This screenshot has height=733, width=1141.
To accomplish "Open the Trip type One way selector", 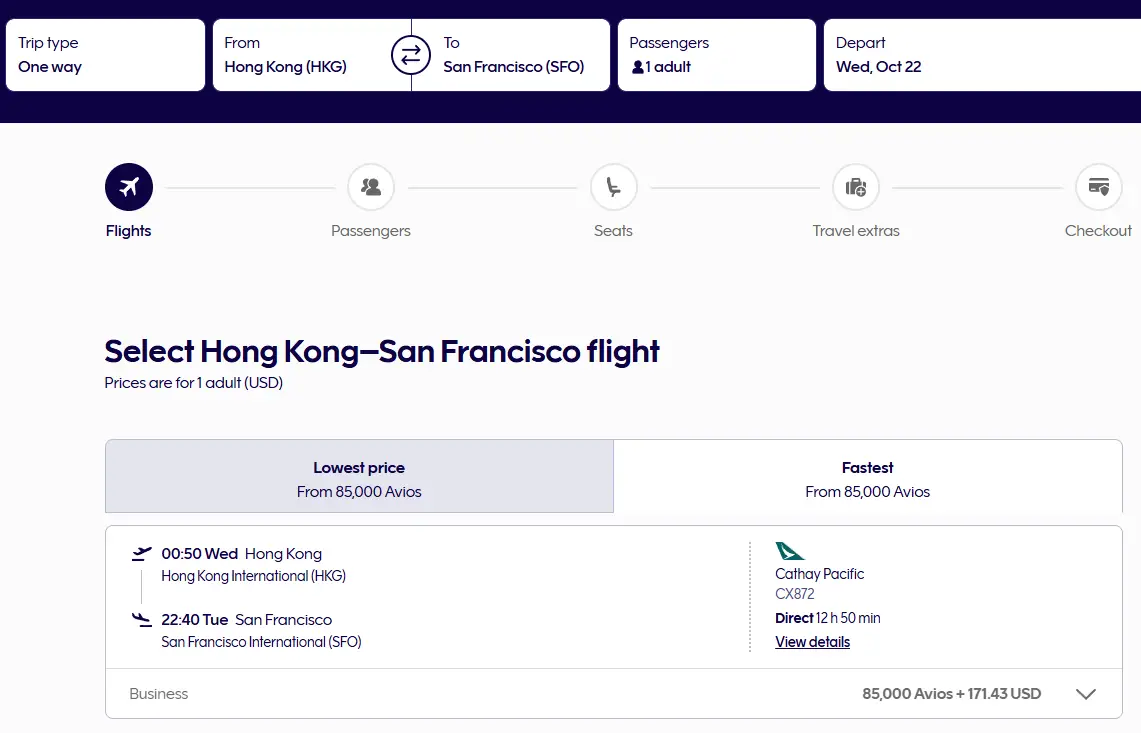I will (x=105, y=56).
